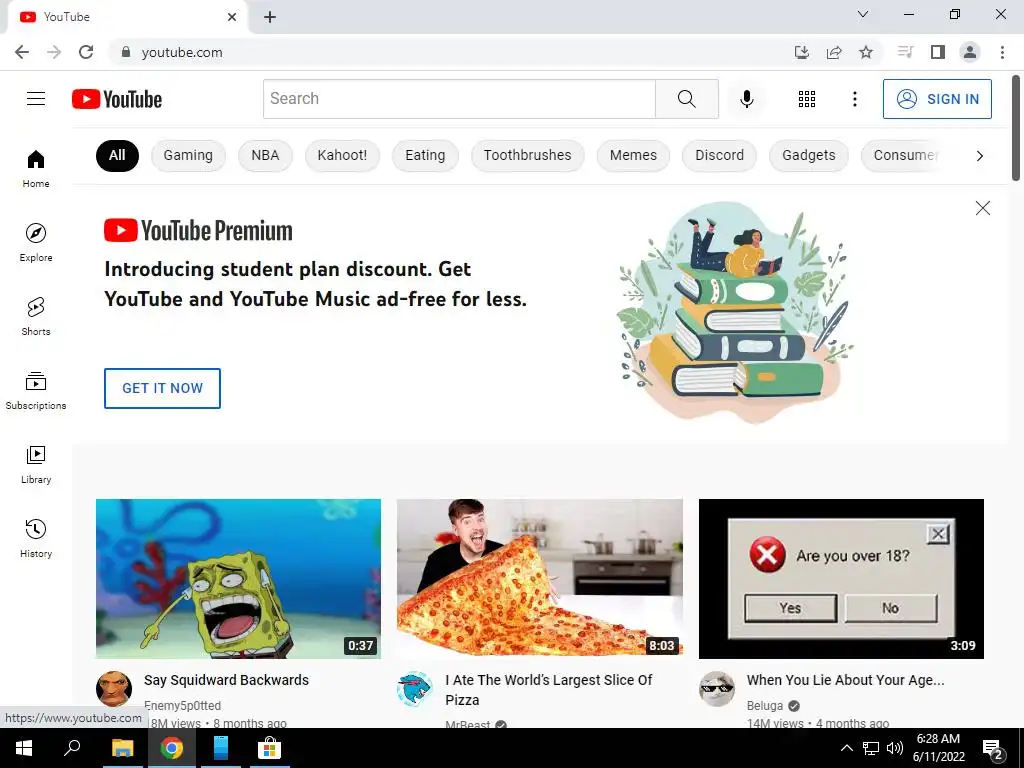Open the notification center icon
Viewport: 1024px width, 768px height.
click(993, 748)
